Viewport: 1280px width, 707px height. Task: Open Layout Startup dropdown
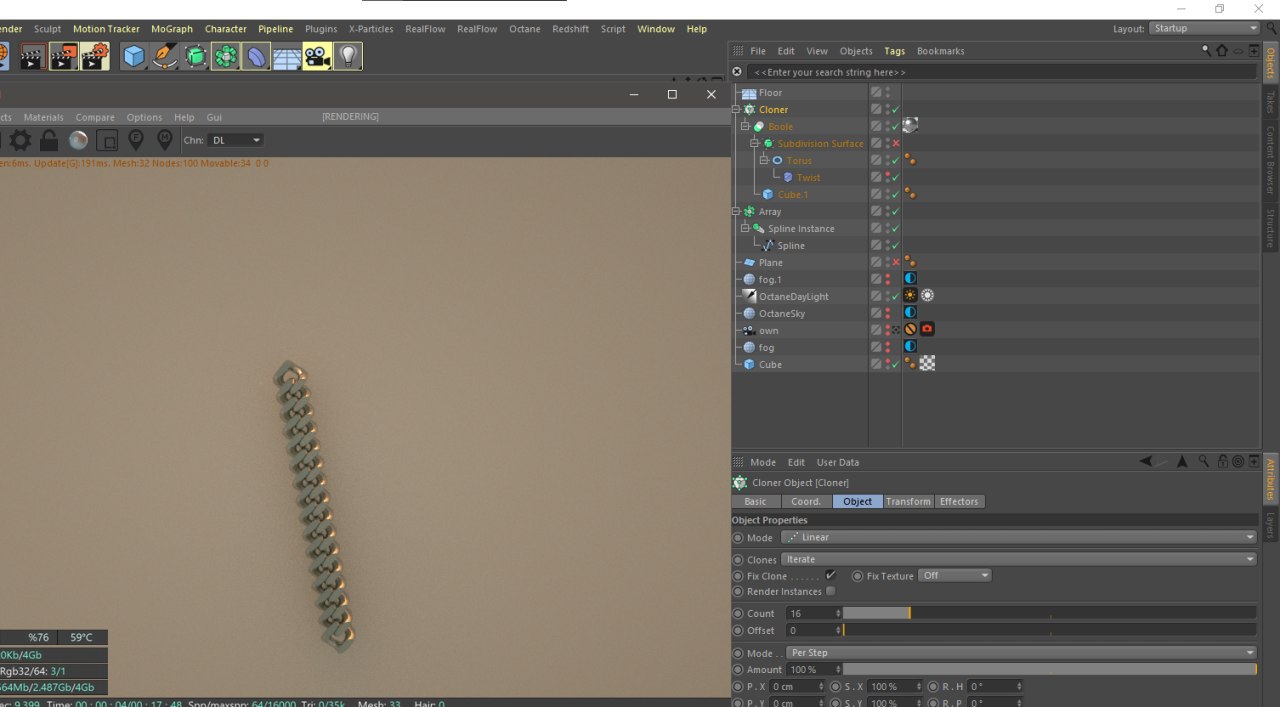point(1204,28)
